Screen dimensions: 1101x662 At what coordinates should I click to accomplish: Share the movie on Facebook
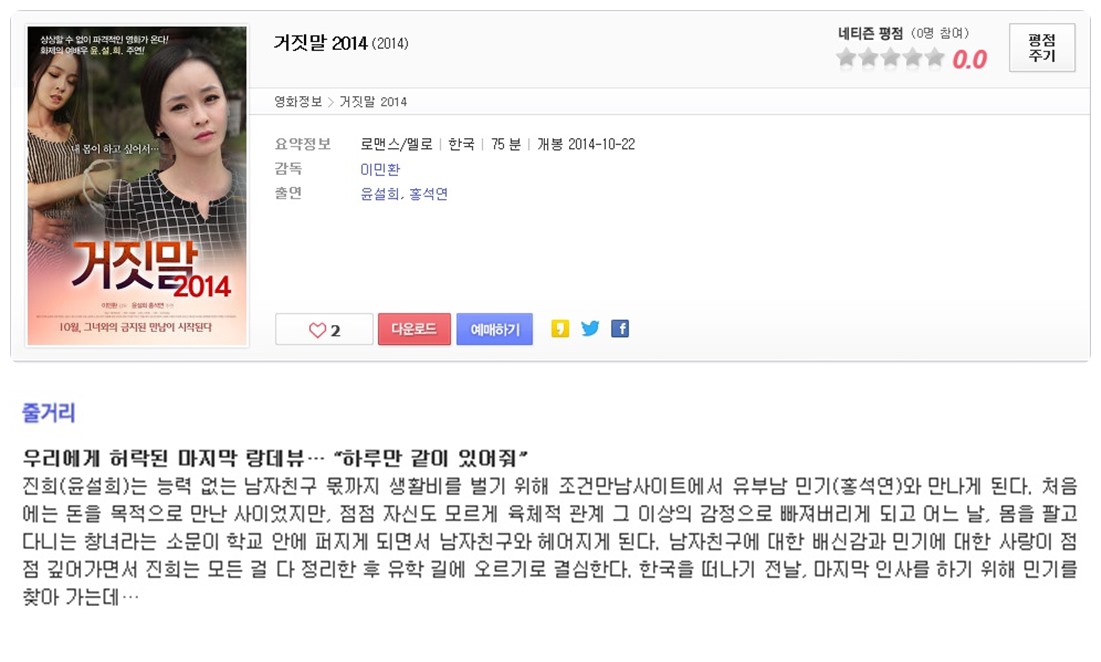pyautogui.click(x=620, y=329)
